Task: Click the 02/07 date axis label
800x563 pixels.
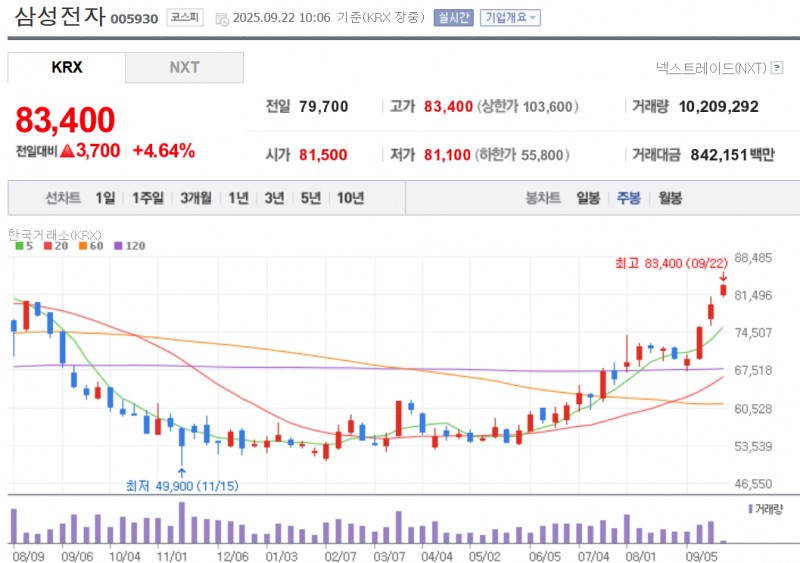Action: point(340,556)
